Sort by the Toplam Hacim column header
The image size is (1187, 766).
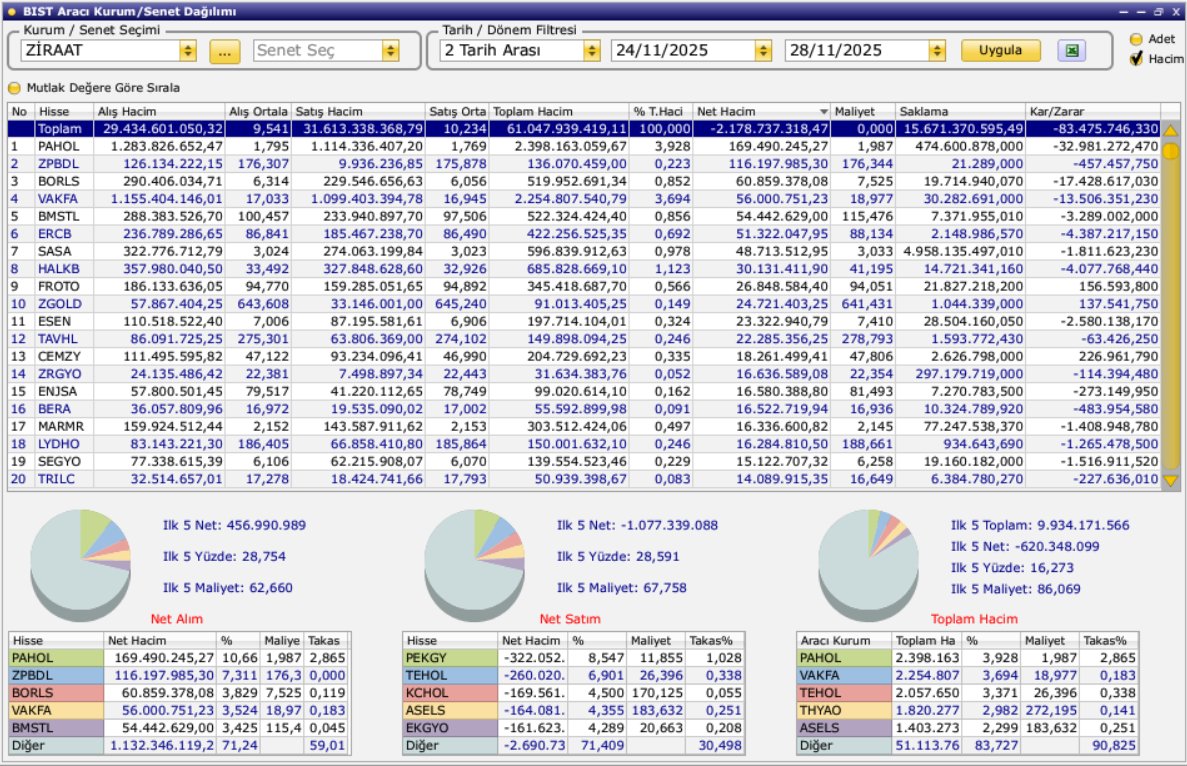point(559,111)
